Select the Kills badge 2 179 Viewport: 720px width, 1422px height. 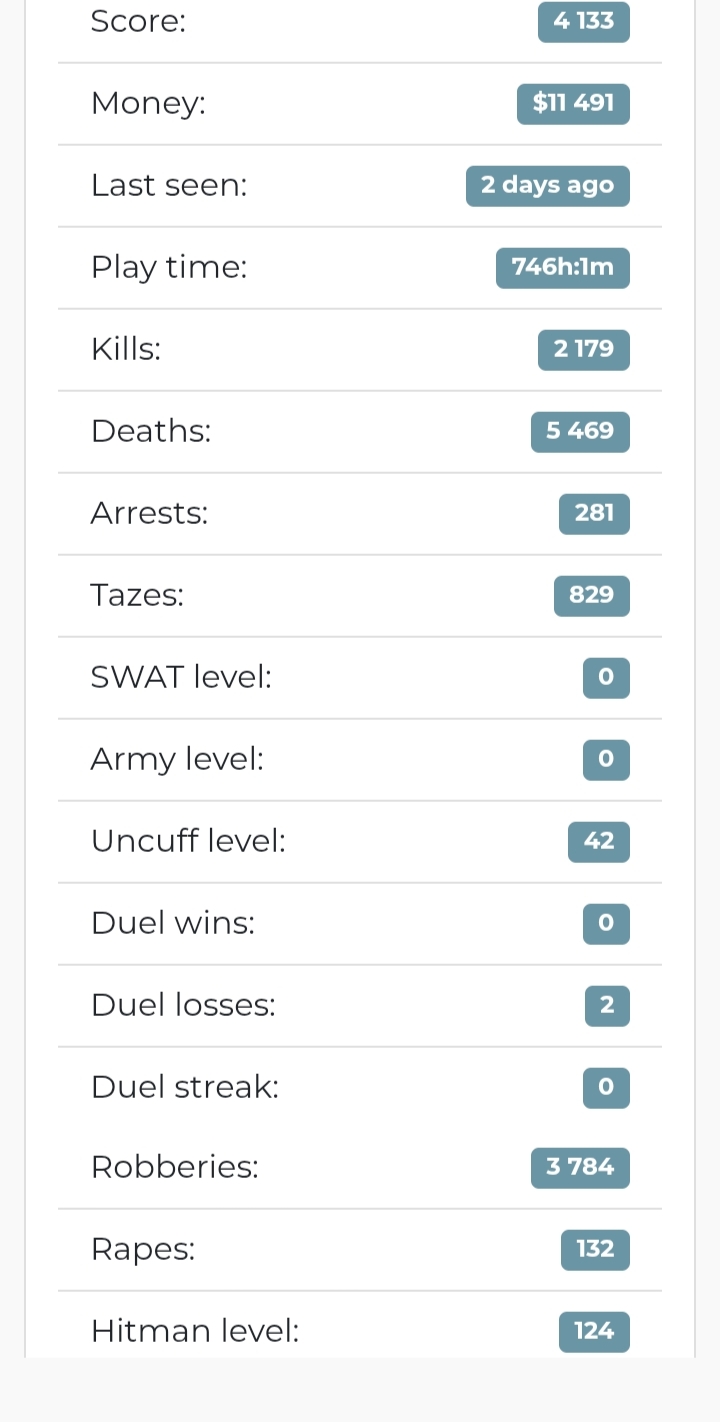[x=584, y=349]
